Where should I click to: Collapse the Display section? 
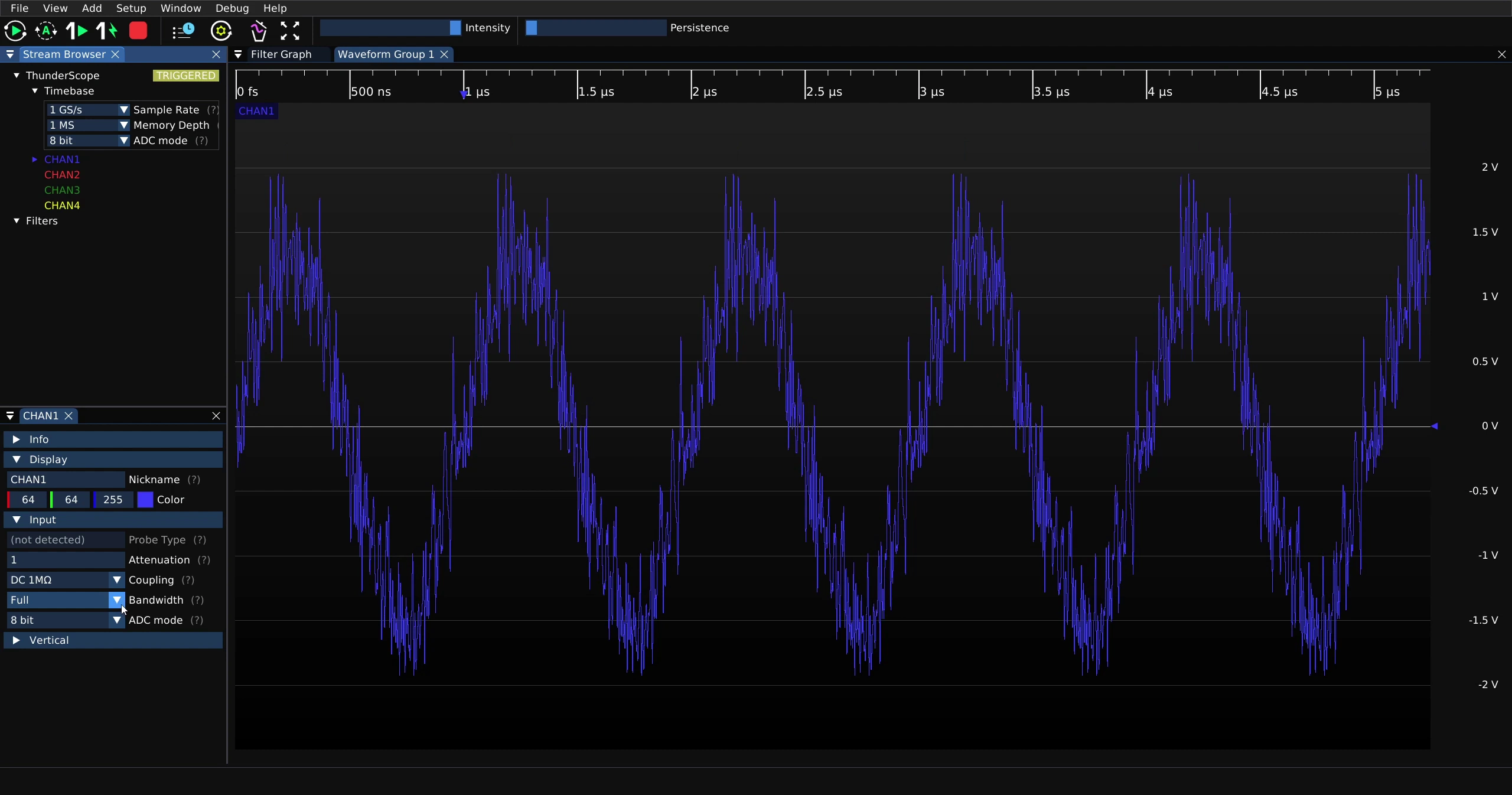[x=113, y=460]
